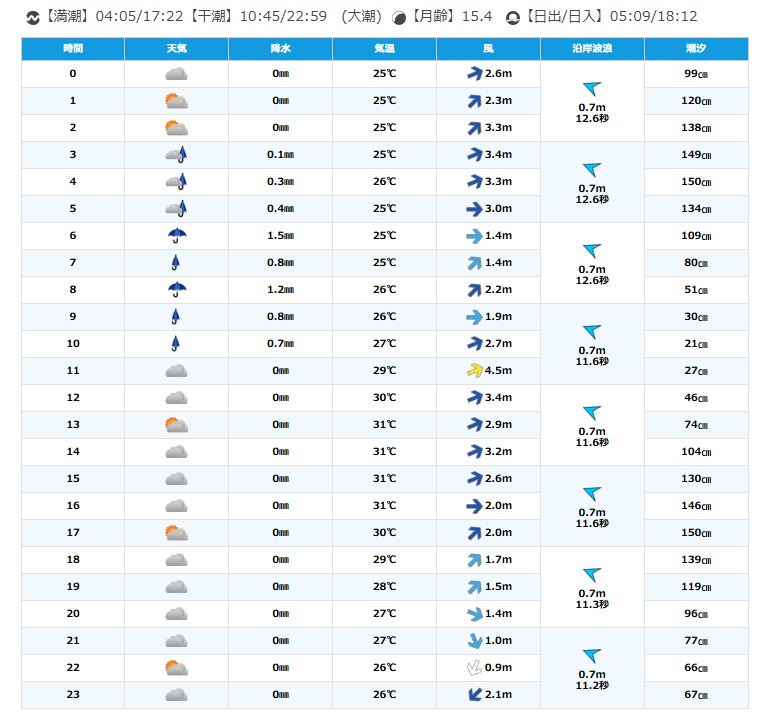
Task: Click the 1.5mm precipitation cell
Action: click(280, 236)
